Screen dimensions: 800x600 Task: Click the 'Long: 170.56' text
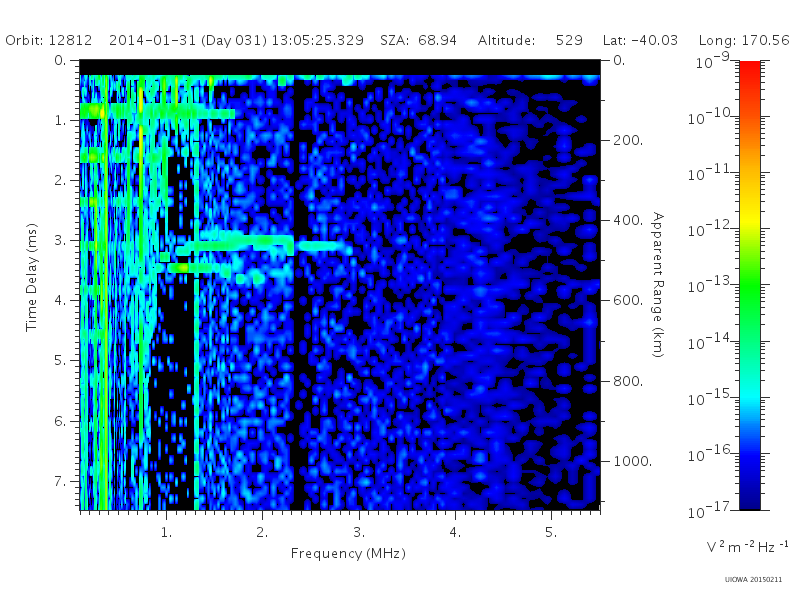(x=744, y=41)
